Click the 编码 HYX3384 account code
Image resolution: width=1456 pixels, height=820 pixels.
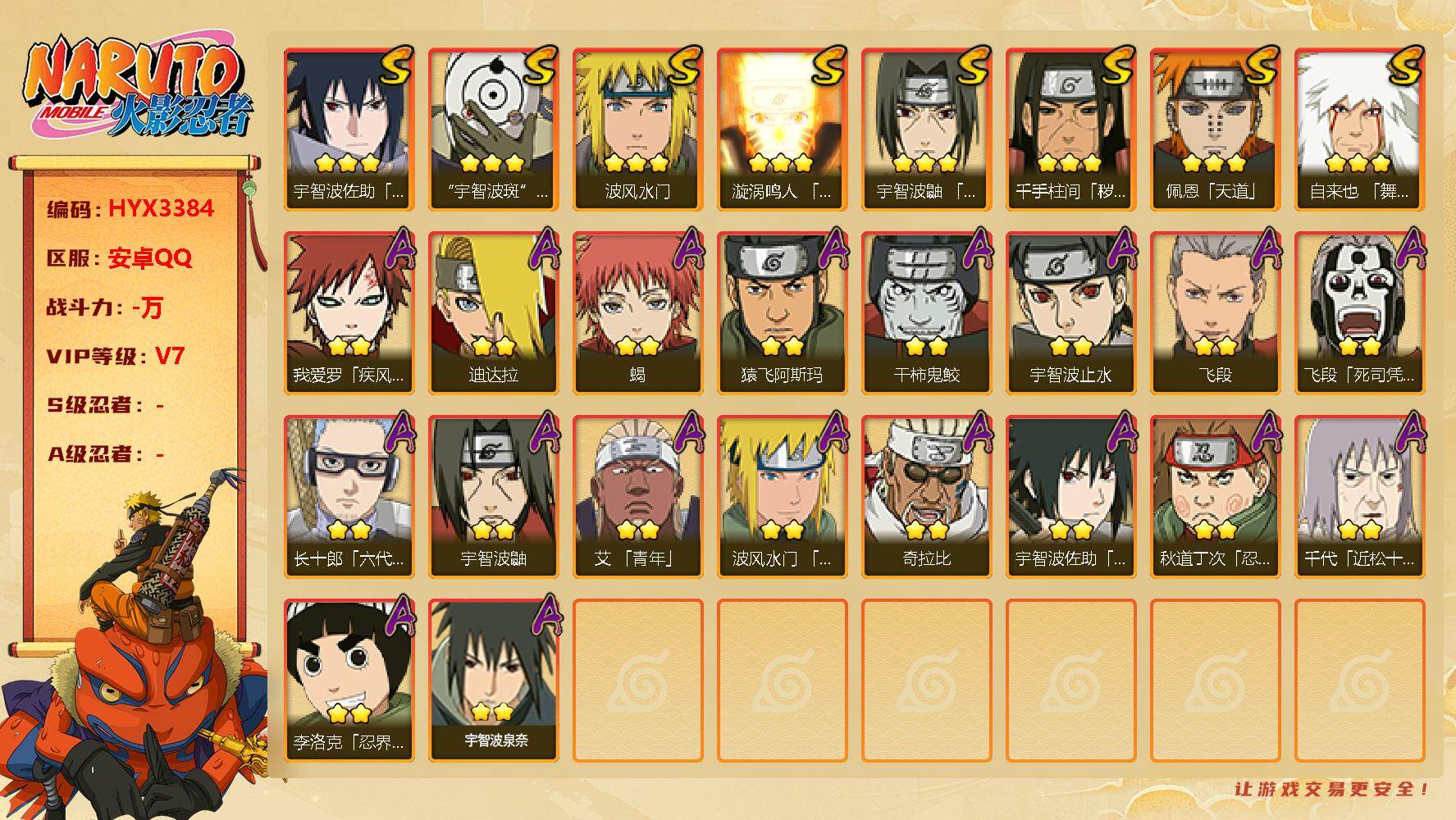pyautogui.click(x=130, y=208)
